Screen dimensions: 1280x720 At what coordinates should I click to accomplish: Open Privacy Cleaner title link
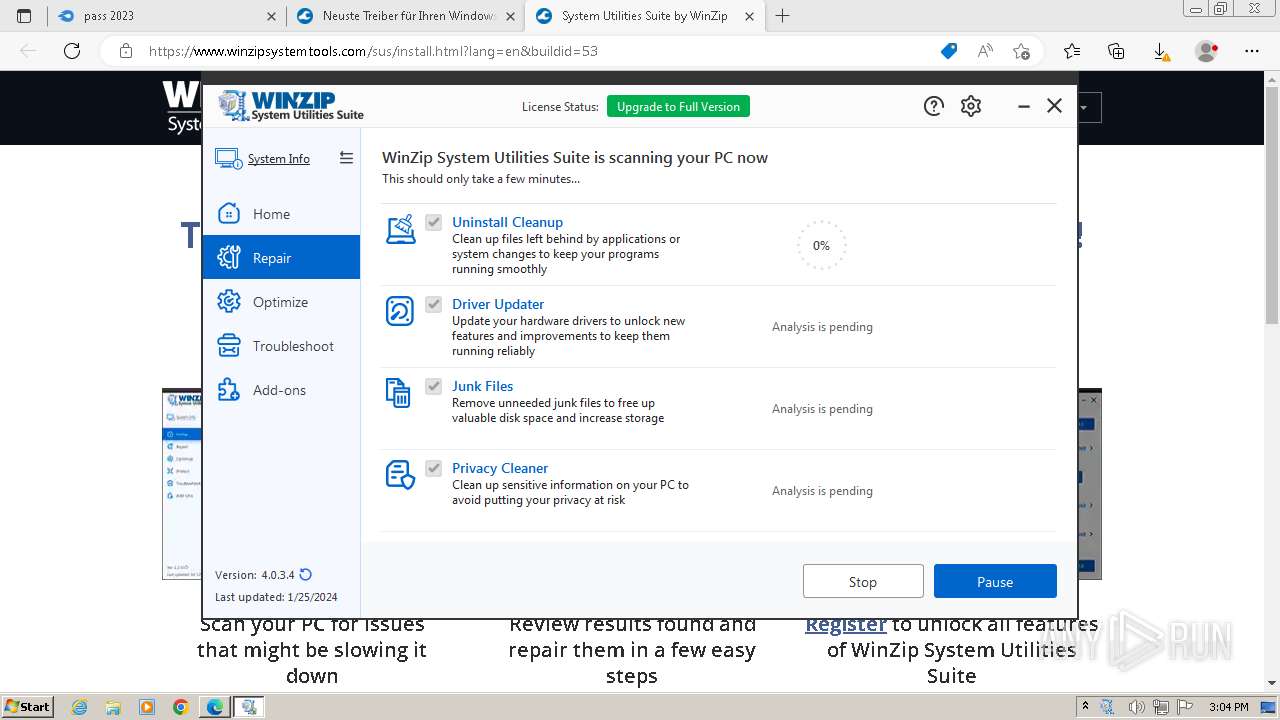500,468
